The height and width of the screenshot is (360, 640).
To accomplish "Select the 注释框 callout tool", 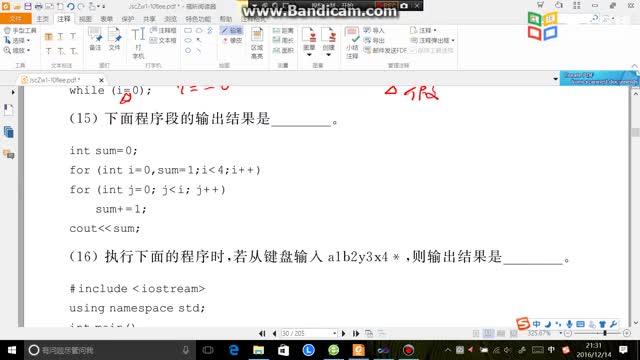I will [163, 31].
